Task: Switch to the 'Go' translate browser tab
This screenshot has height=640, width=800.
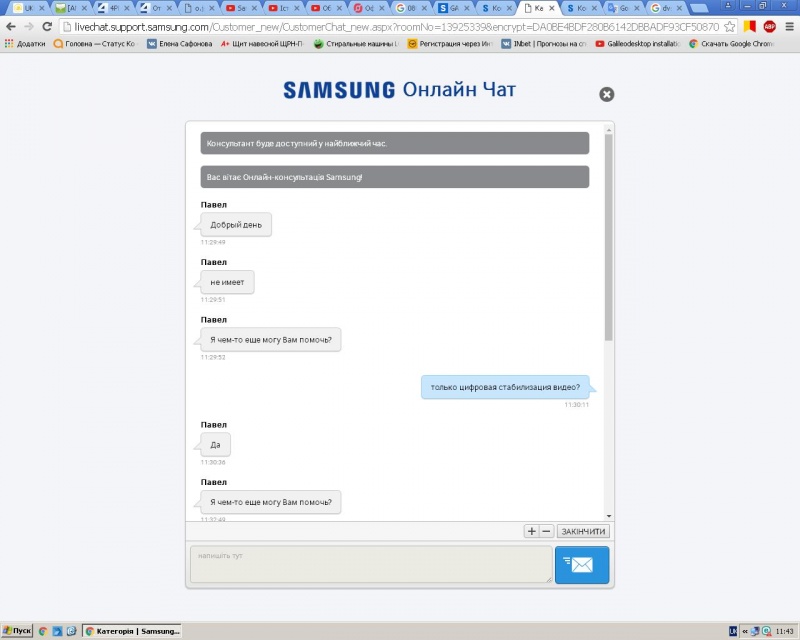Action: (x=623, y=8)
